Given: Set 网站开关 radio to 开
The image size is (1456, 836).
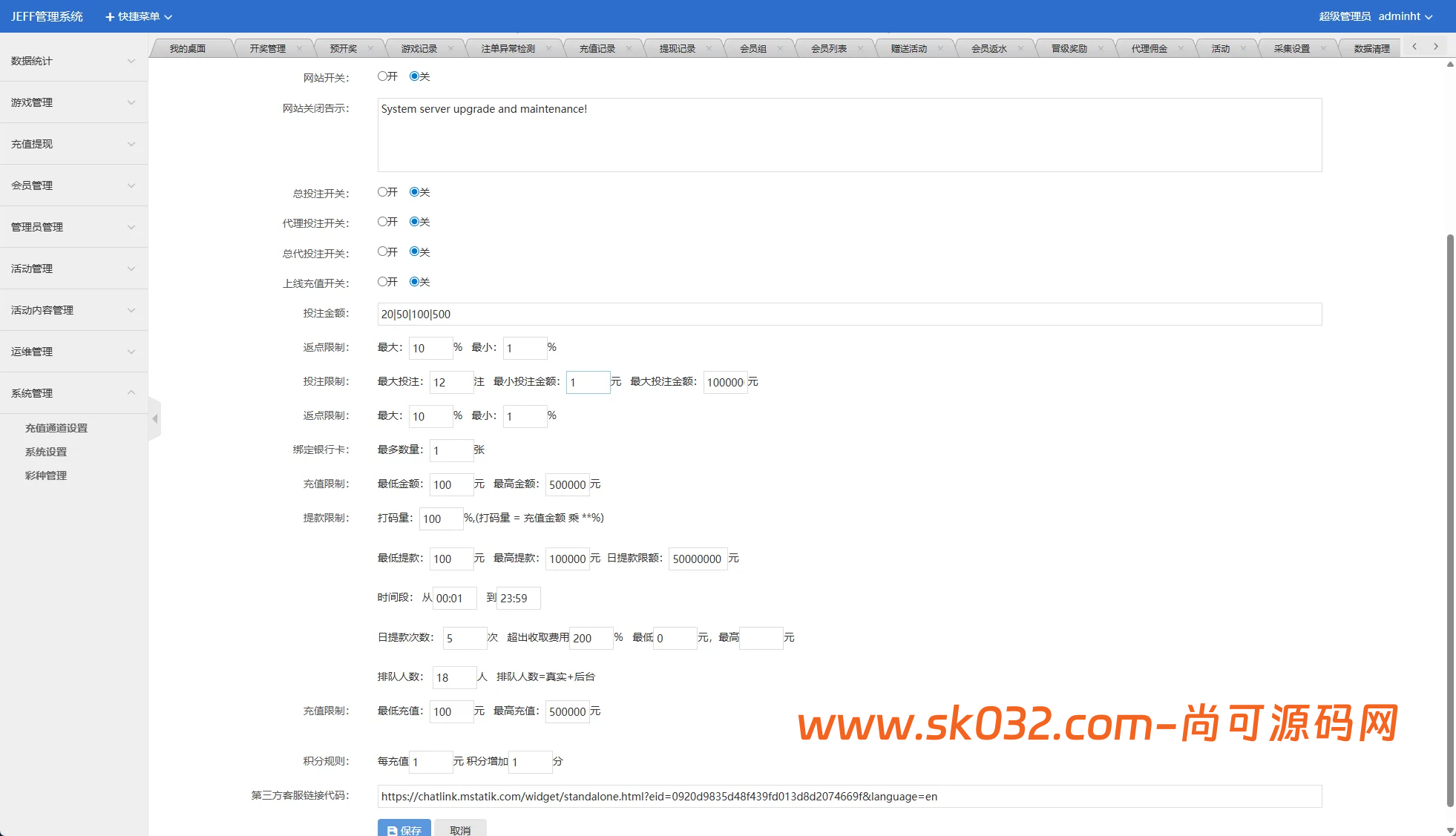Looking at the screenshot, I should [x=382, y=76].
